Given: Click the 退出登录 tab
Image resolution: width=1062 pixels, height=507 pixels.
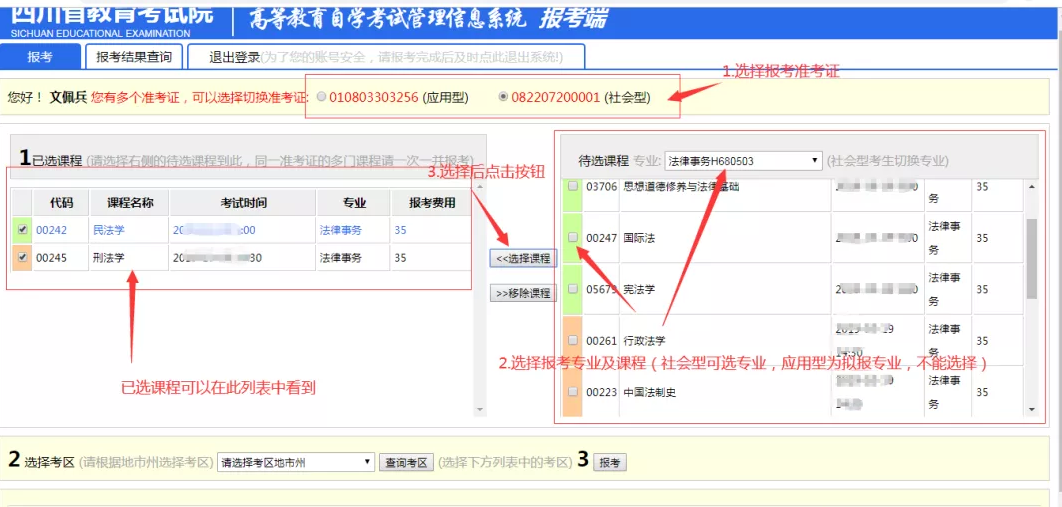Looking at the screenshot, I should point(386,57).
